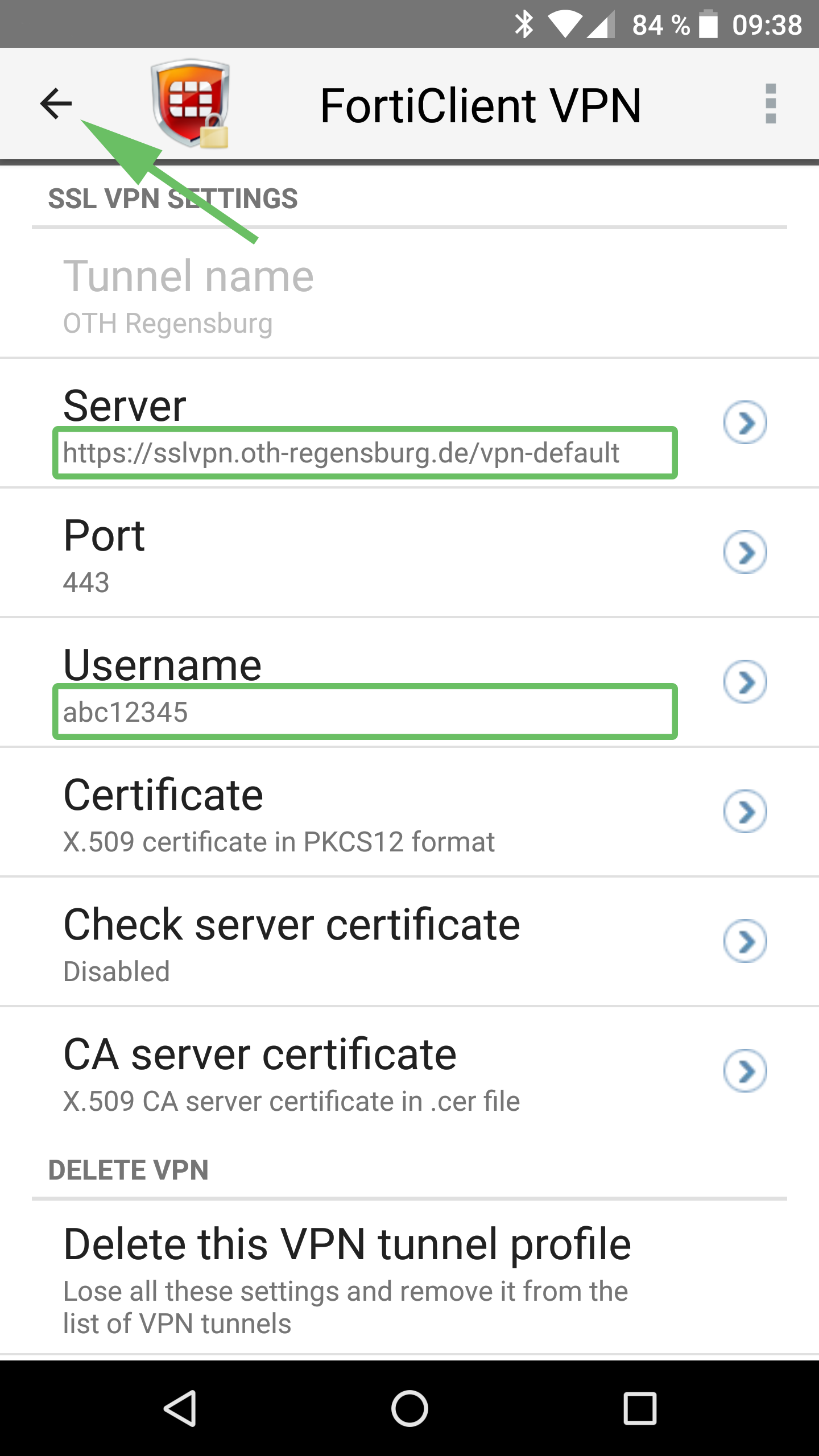The height and width of the screenshot is (1456, 819).
Task: Tap the CA server certificate label
Action: pos(260,1055)
